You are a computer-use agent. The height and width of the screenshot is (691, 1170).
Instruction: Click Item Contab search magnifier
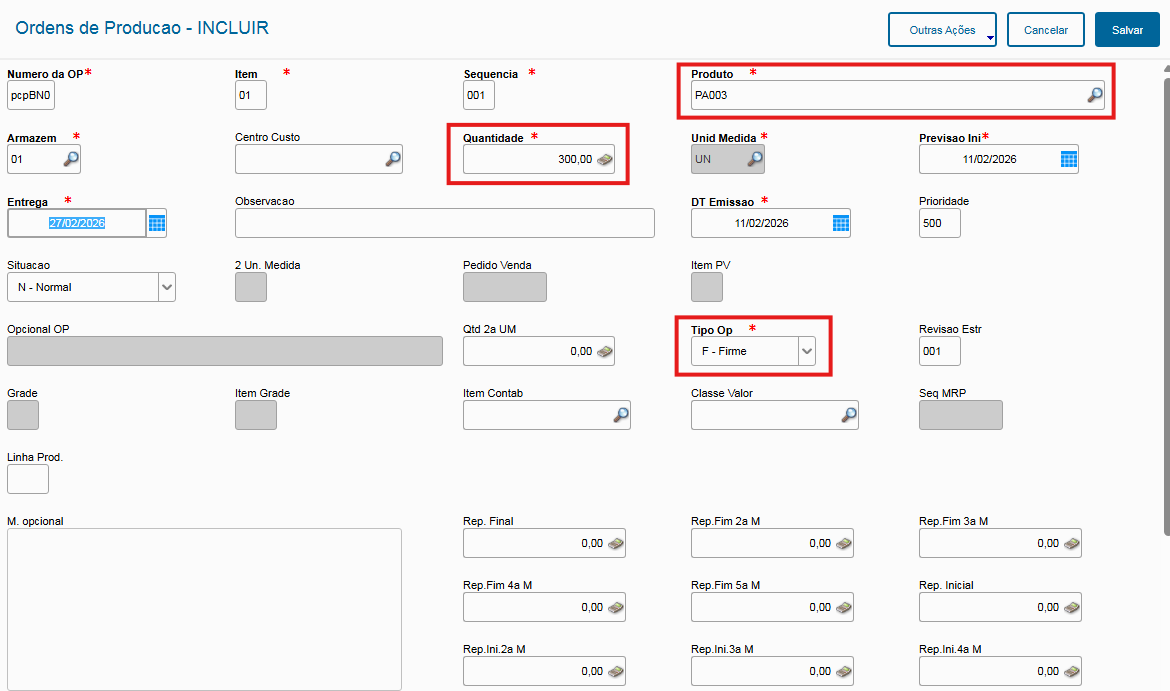tap(621, 415)
